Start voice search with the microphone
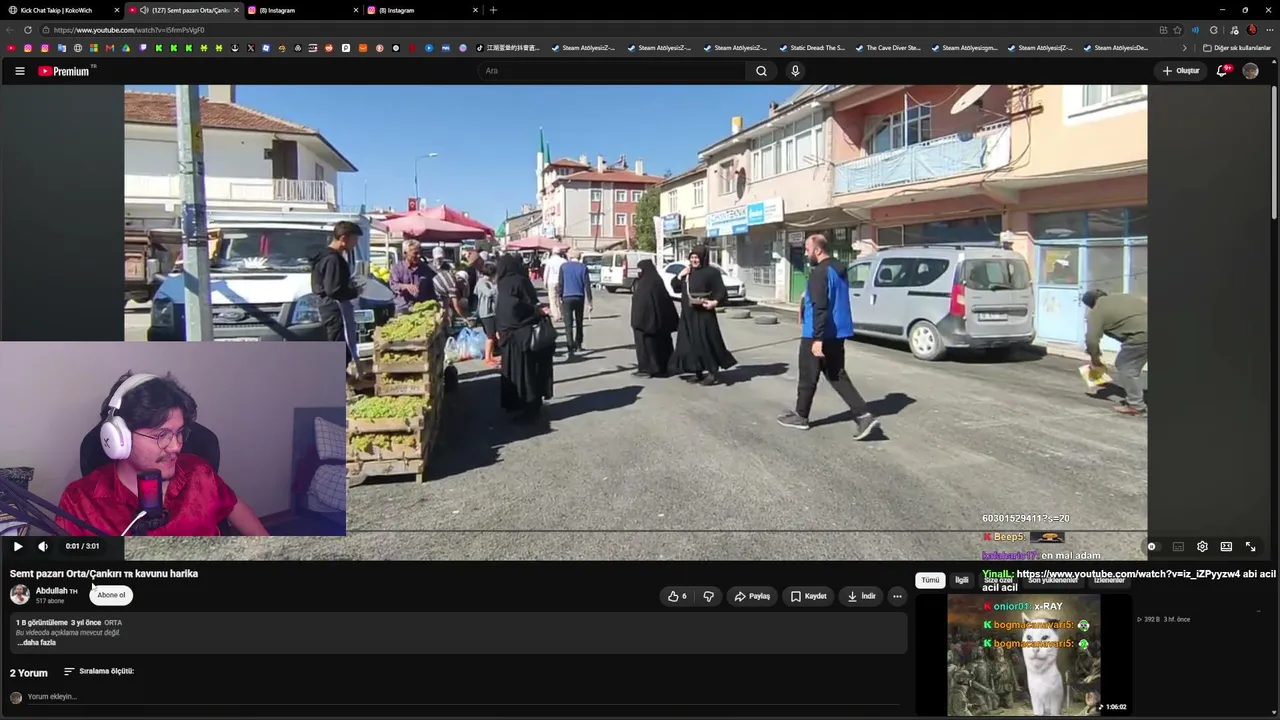Screen dimensions: 1280x720 tap(795, 71)
